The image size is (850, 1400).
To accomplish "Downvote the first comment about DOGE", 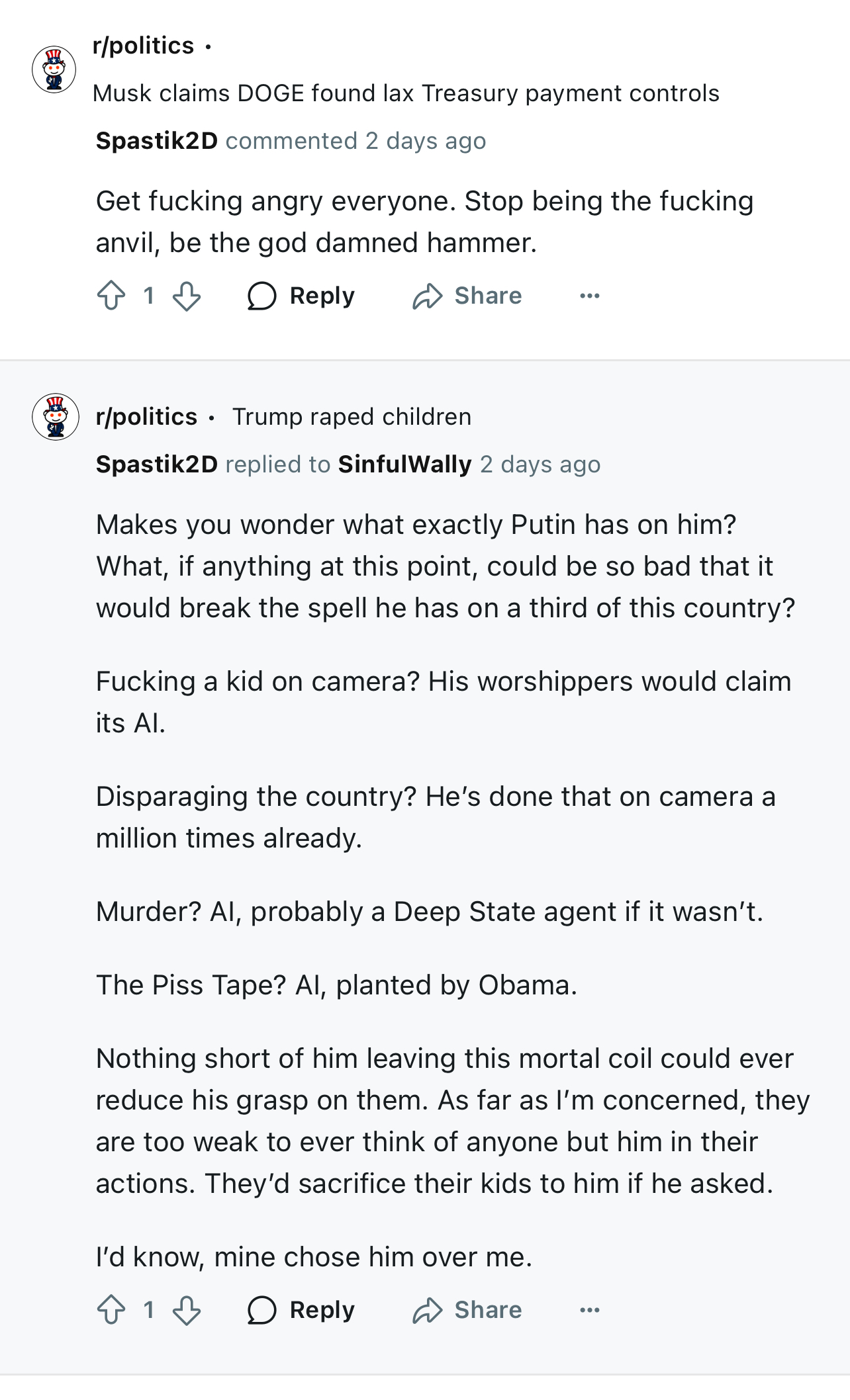I will [187, 296].
